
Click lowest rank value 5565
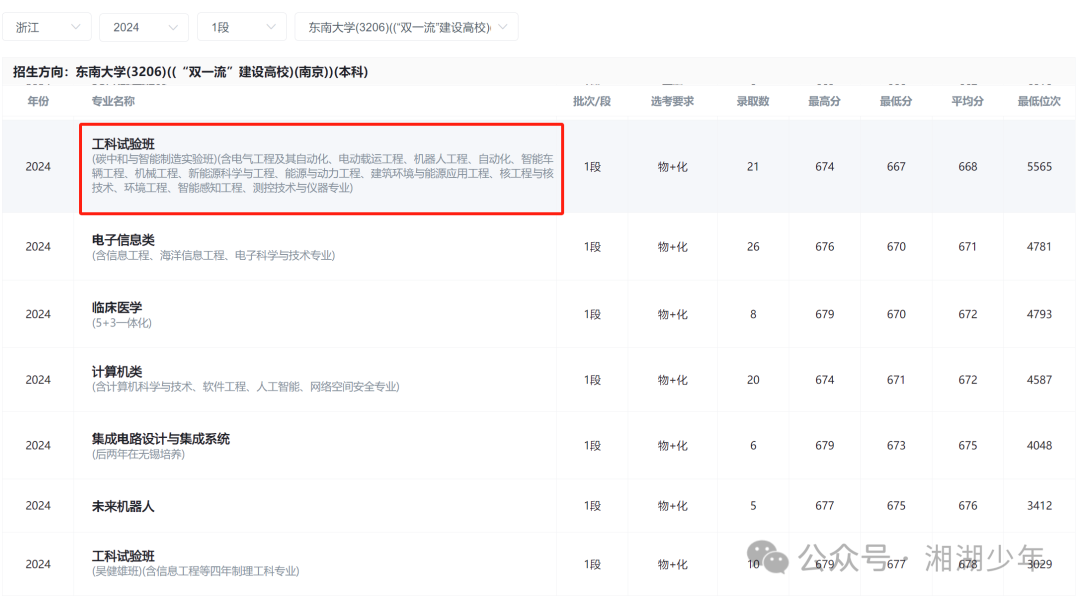pyautogui.click(x=1039, y=167)
